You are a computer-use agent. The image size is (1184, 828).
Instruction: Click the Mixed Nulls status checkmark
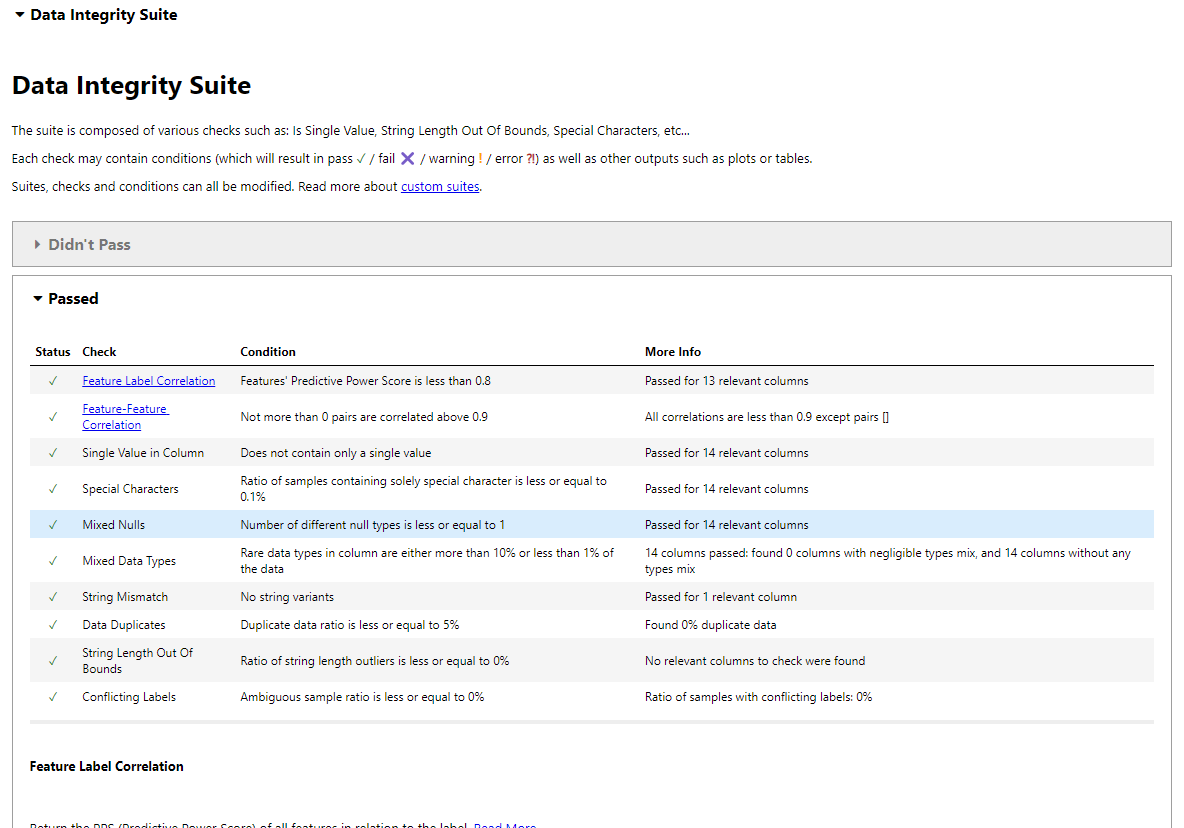coord(53,525)
